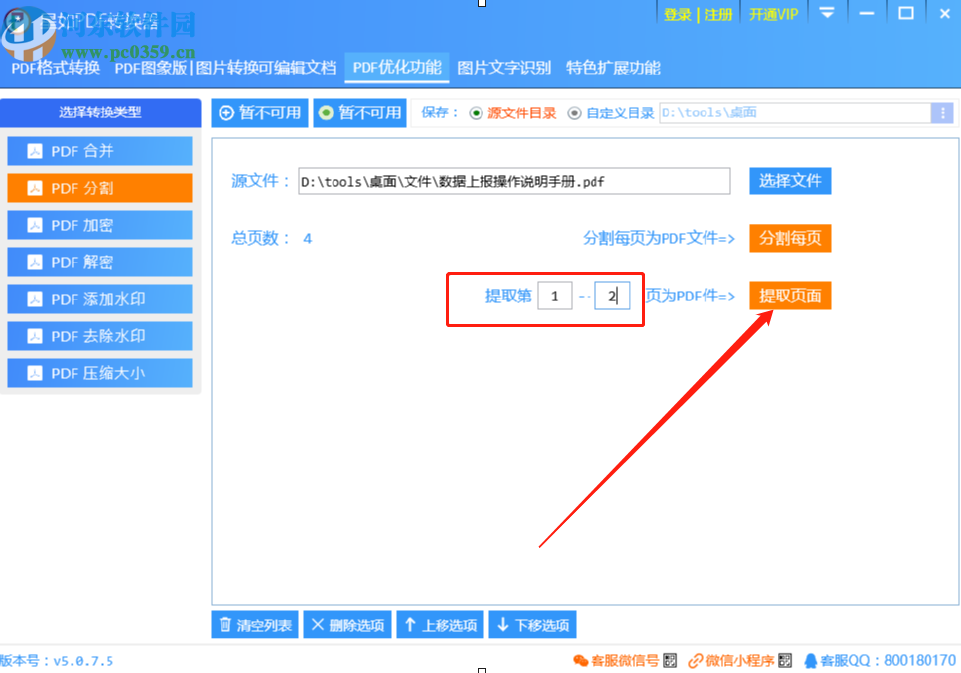Open the title bar dropdown menu icon
Viewport: 961px width, 673px height.
pos(827,13)
